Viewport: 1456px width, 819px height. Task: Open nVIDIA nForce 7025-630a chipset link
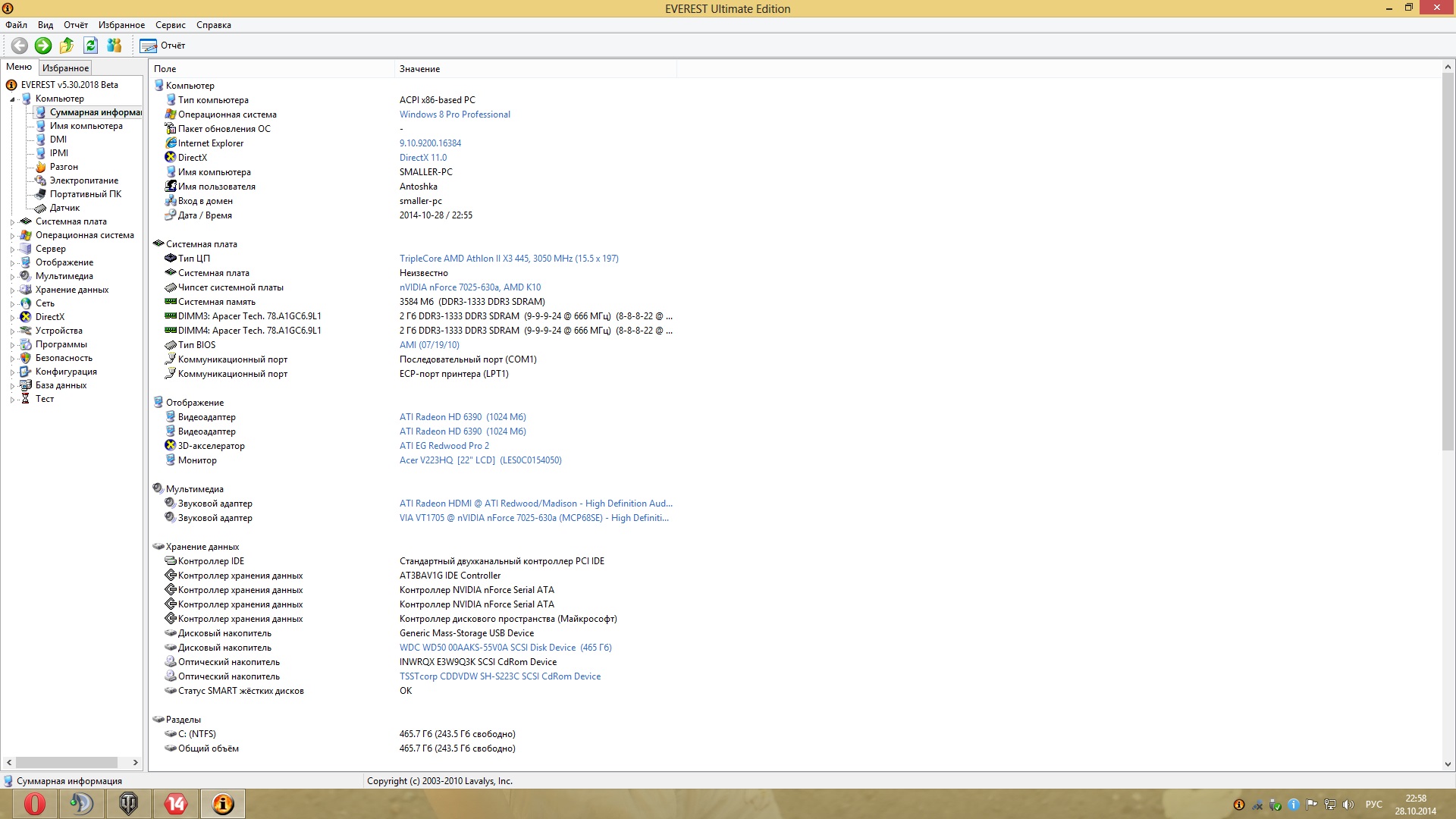tap(470, 287)
